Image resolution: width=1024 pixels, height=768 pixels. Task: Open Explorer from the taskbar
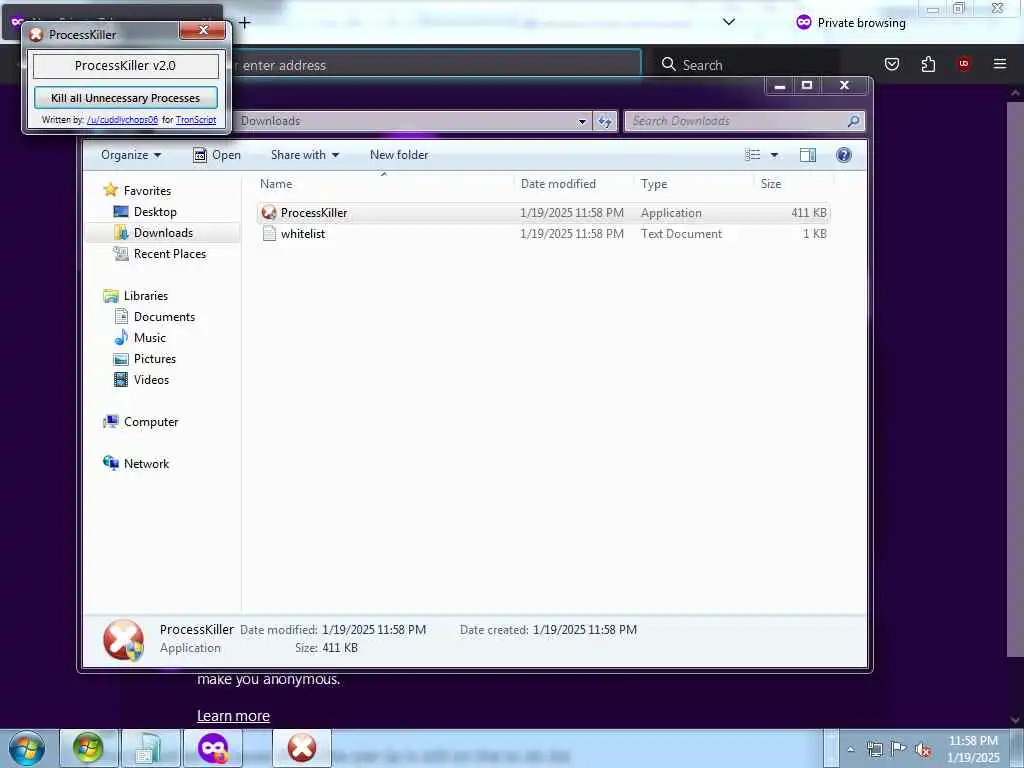pyautogui.click(x=150, y=748)
